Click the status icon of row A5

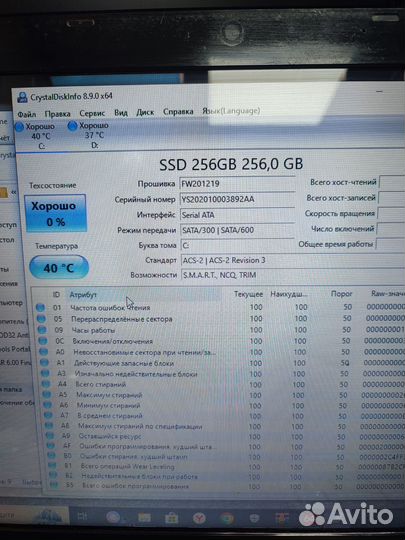47,395
